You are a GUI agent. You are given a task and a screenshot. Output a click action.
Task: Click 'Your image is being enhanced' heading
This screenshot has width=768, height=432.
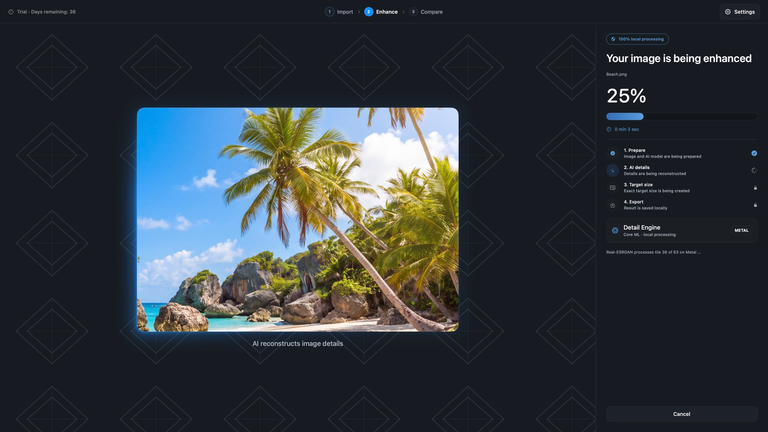tap(678, 58)
